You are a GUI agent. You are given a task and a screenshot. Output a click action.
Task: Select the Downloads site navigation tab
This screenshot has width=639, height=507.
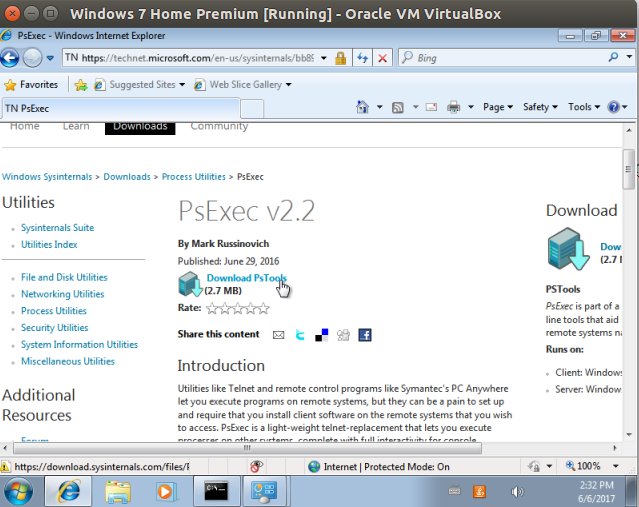coord(140,127)
